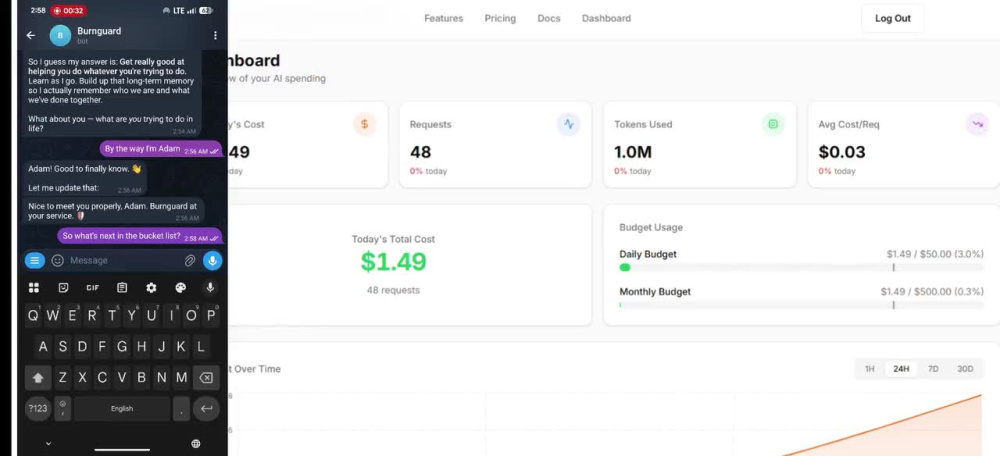
Task: Open the bot commands menu button
Action: point(34,260)
